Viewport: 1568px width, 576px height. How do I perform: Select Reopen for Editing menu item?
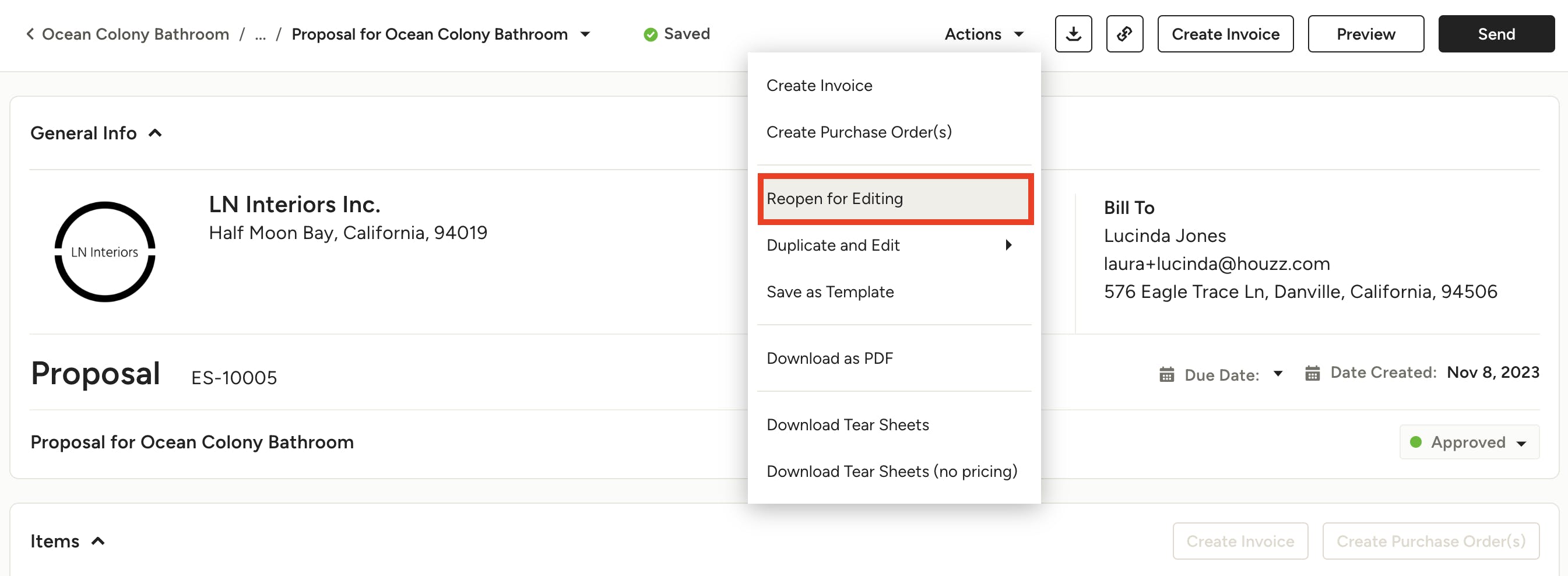tap(895, 198)
